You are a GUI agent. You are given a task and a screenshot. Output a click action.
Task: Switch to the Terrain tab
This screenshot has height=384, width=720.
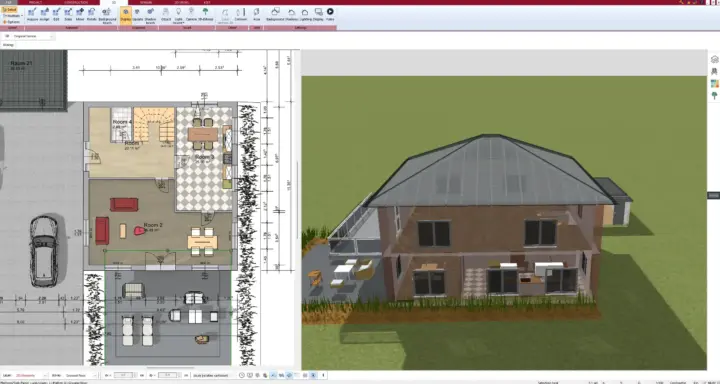(146, 2)
